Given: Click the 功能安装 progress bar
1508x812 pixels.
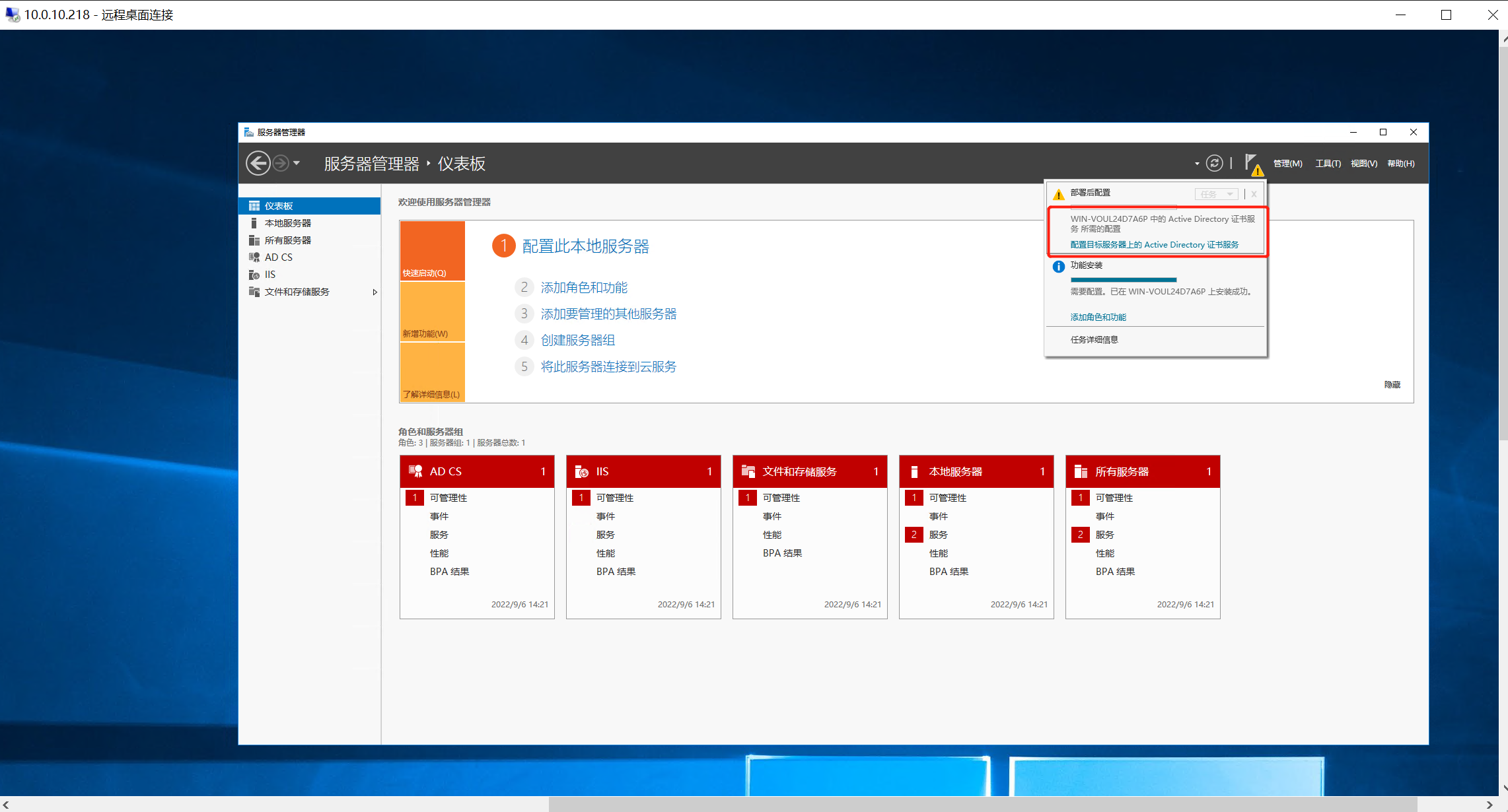Looking at the screenshot, I should [x=1124, y=280].
